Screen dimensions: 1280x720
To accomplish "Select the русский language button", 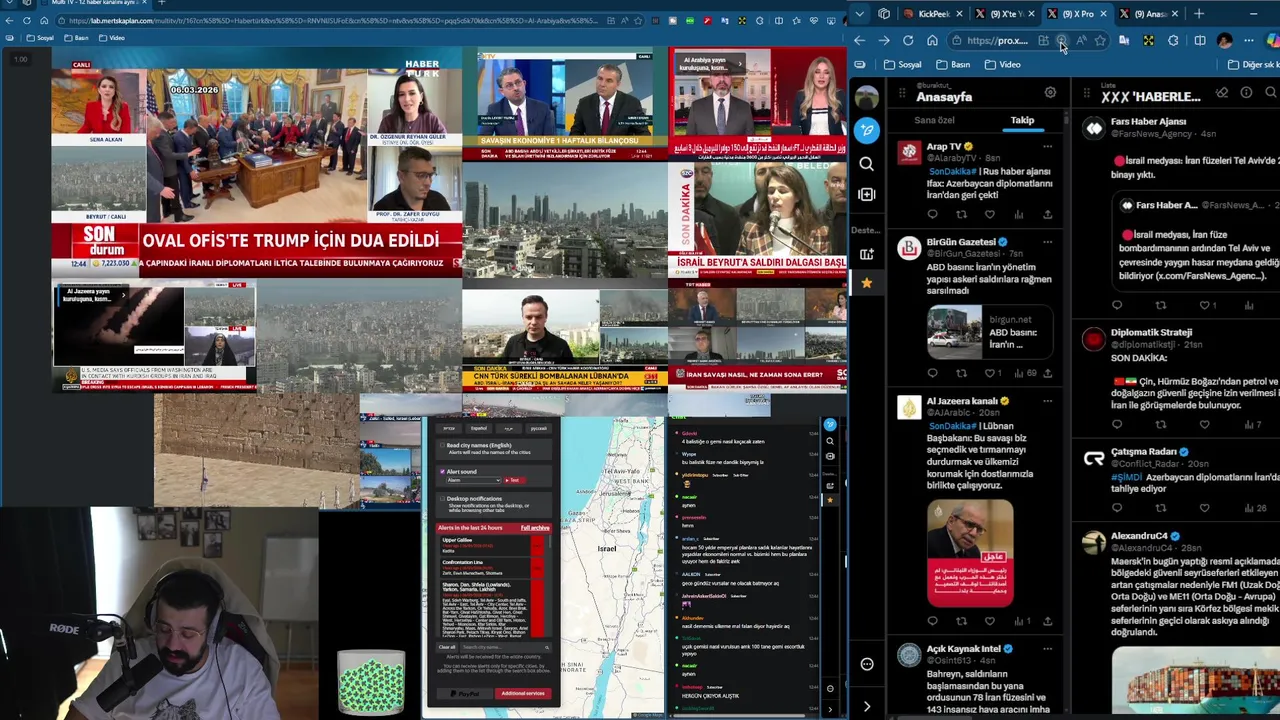I will (539, 428).
